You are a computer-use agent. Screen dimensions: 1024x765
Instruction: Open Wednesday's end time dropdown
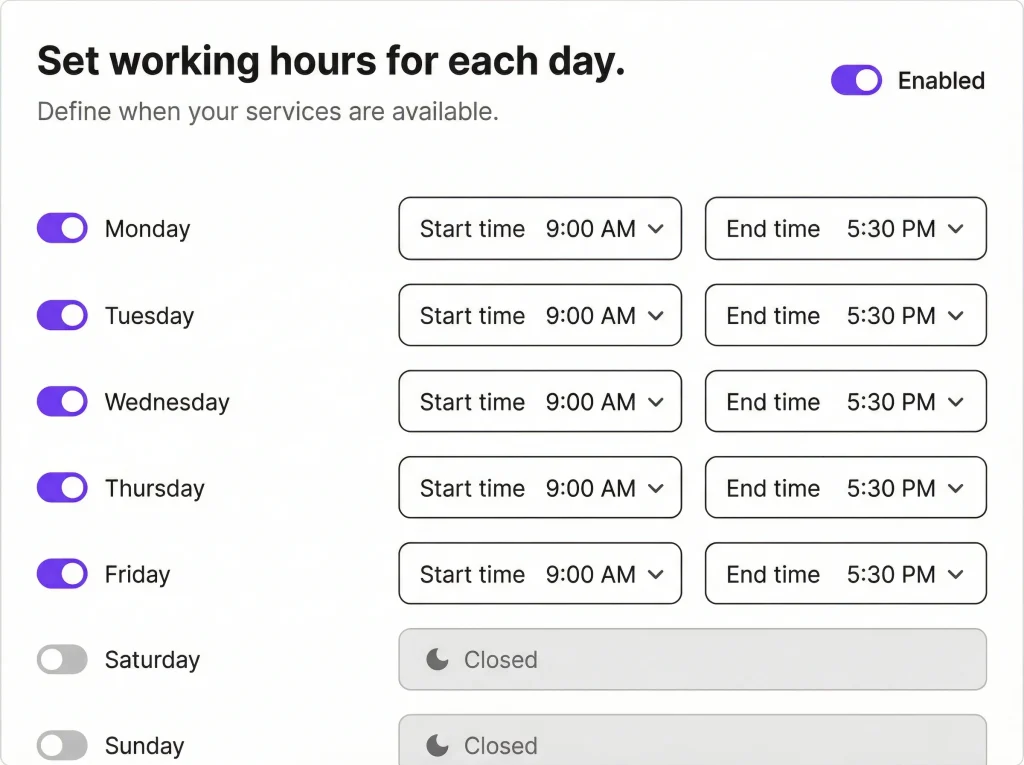pyautogui.click(x=845, y=402)
